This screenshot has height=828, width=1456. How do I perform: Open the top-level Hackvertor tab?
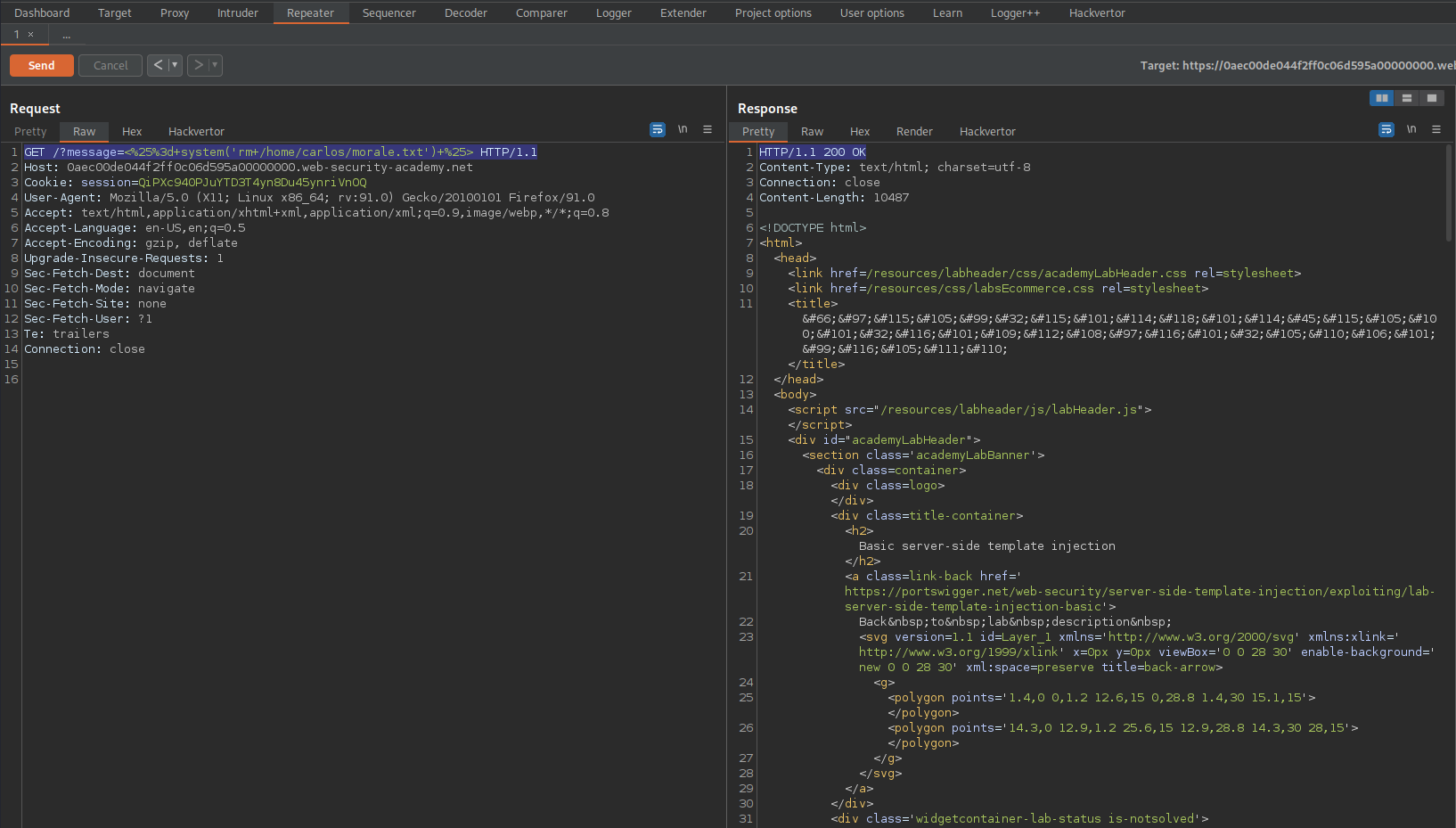[1098, 12]
